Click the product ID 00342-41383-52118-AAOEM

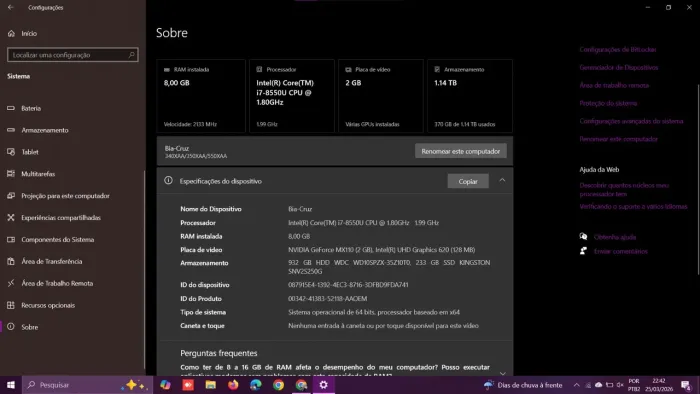pyautogui.click(x=328, y=299)
